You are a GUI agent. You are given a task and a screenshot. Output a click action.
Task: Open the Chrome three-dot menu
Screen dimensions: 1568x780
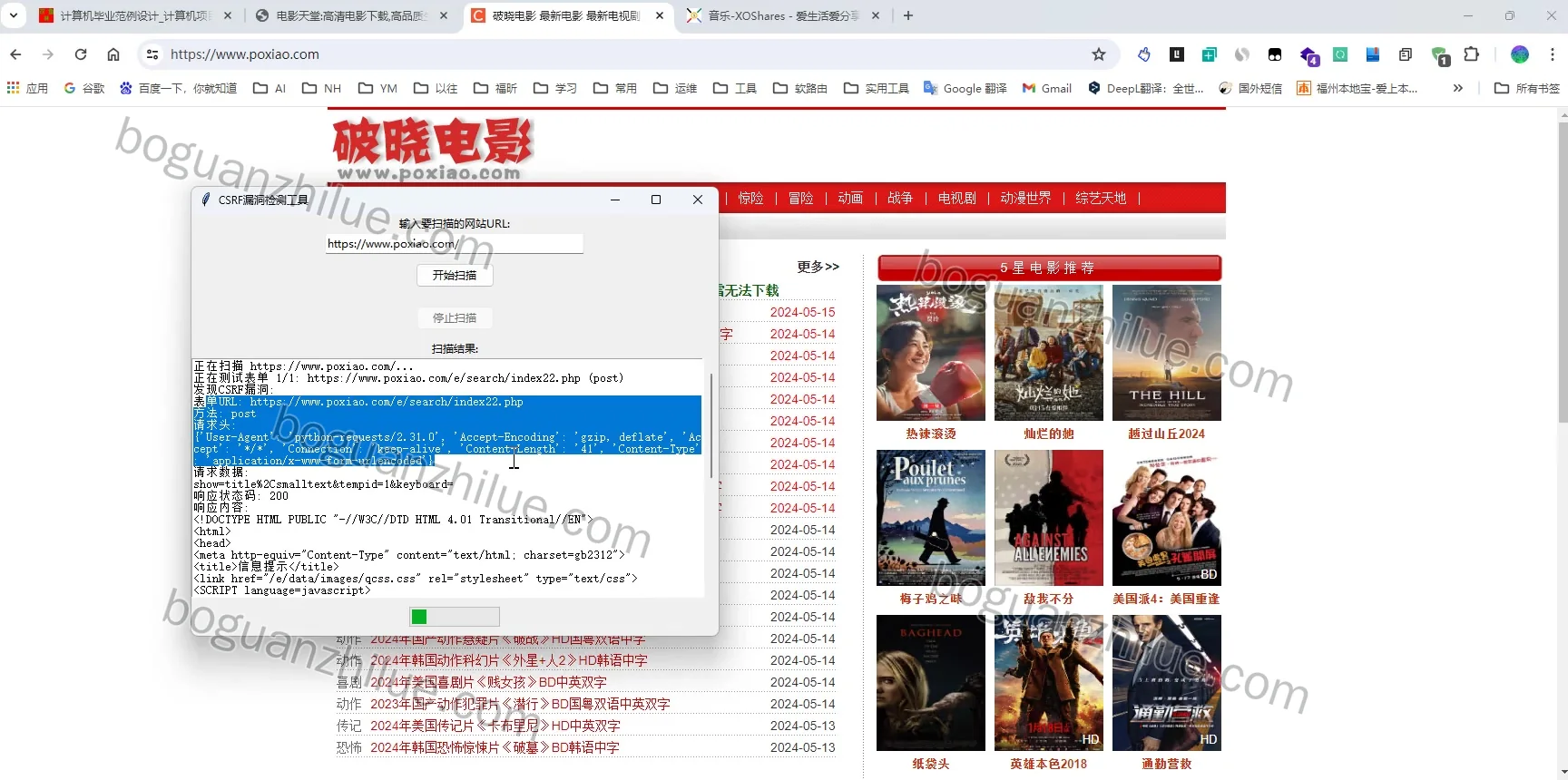(1553, 54)
